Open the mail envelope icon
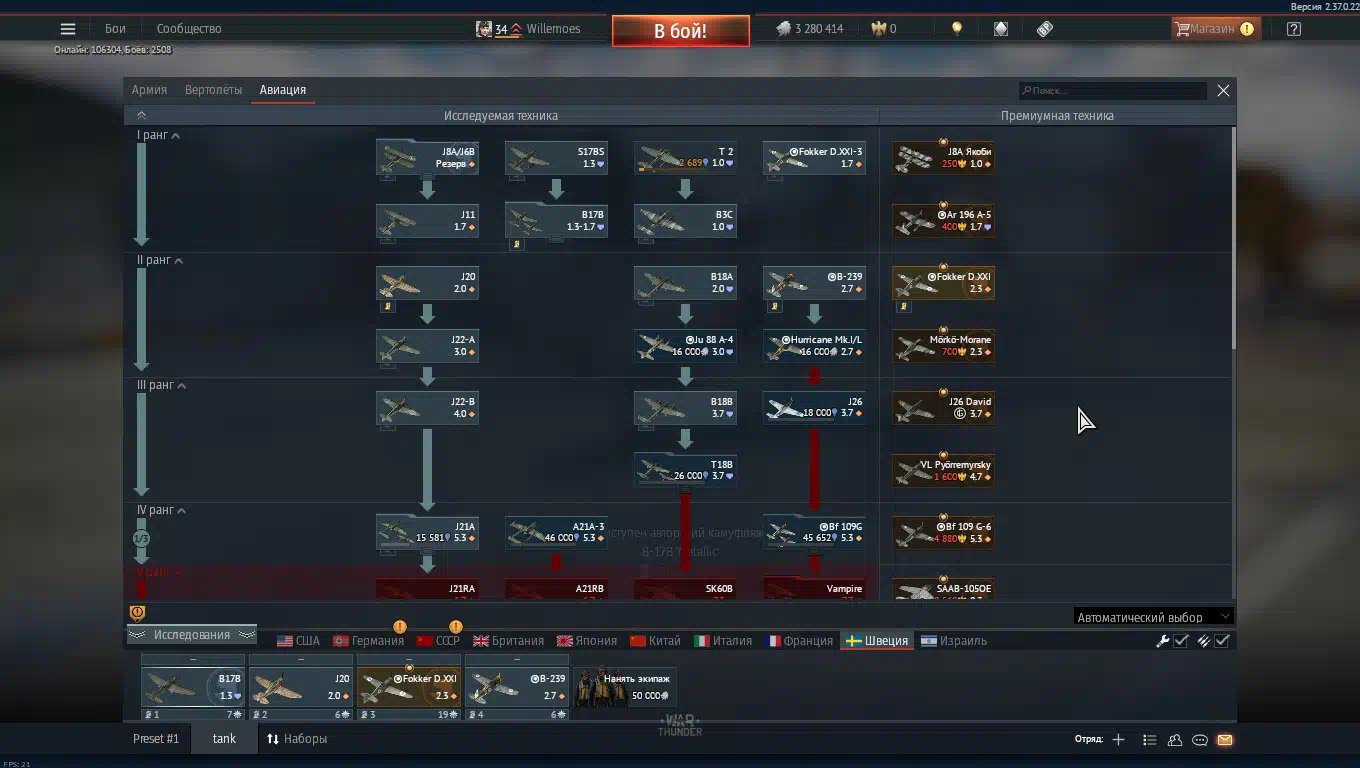The height and width of the screenshot is (768, 1360). [1225, 740]
